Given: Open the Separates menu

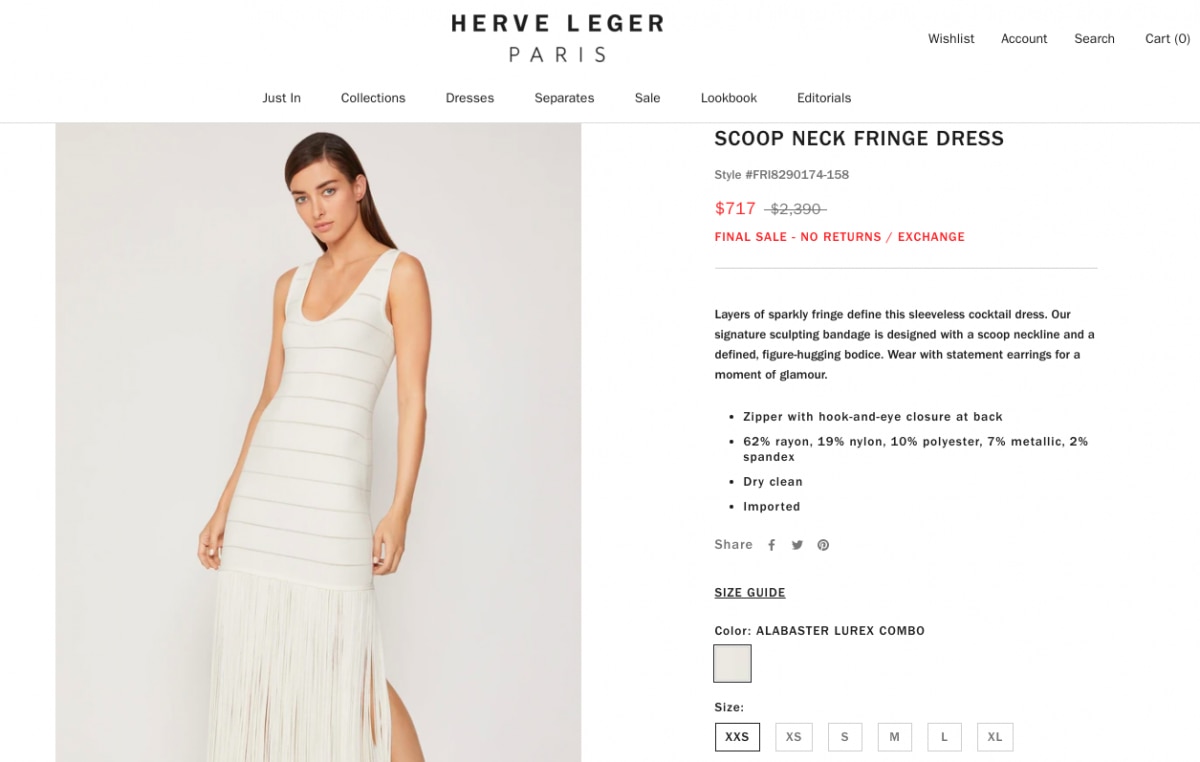Looking at the screenshot, I should (x=564, y=98).
